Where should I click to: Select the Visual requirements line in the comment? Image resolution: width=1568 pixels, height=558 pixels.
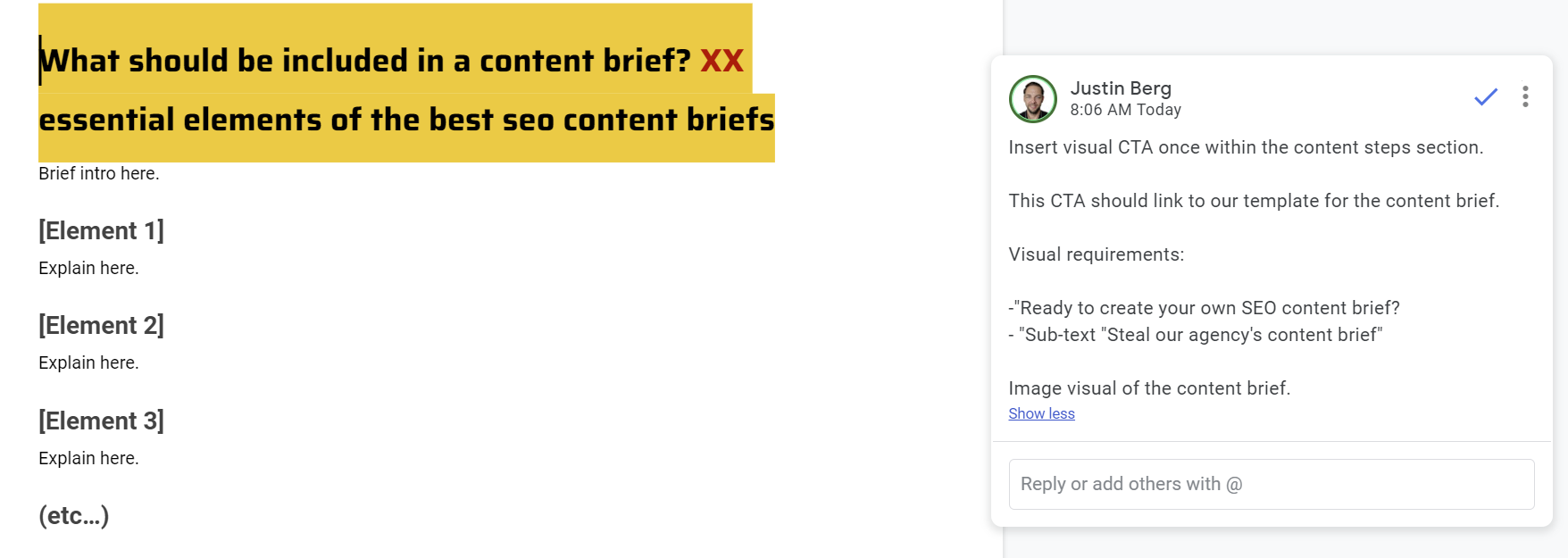(1097, 254)
